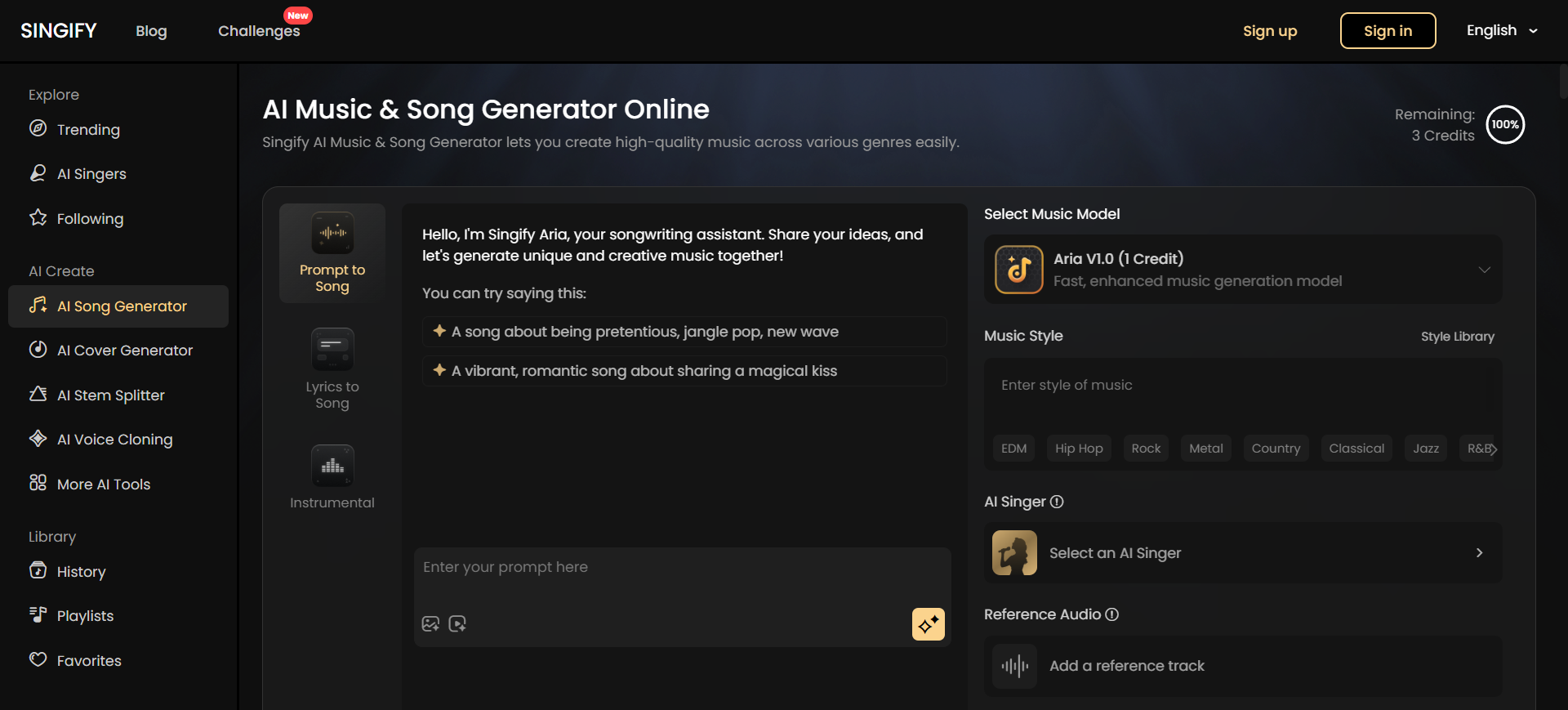Click the AI Voice Cloning diamond icon
1568x710 pixels.
click(x=38, y=438)
